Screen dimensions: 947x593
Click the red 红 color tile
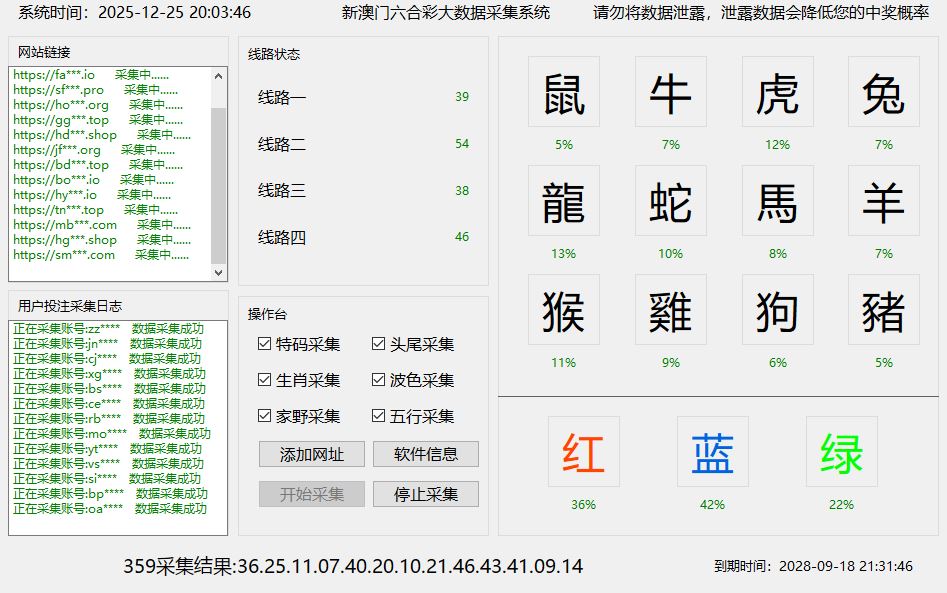pyautogui.click(x=583, y=451)
